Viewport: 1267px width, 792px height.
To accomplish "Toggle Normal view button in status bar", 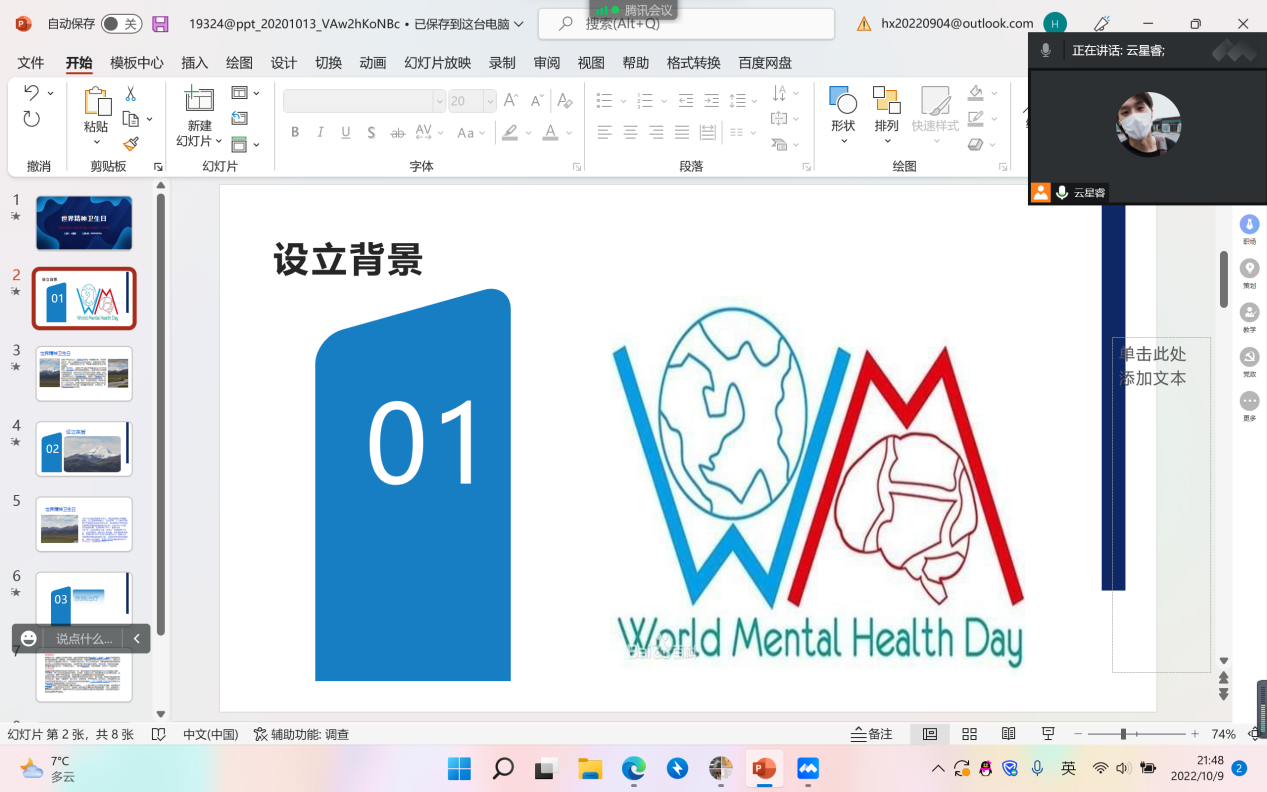I will 930,734.
